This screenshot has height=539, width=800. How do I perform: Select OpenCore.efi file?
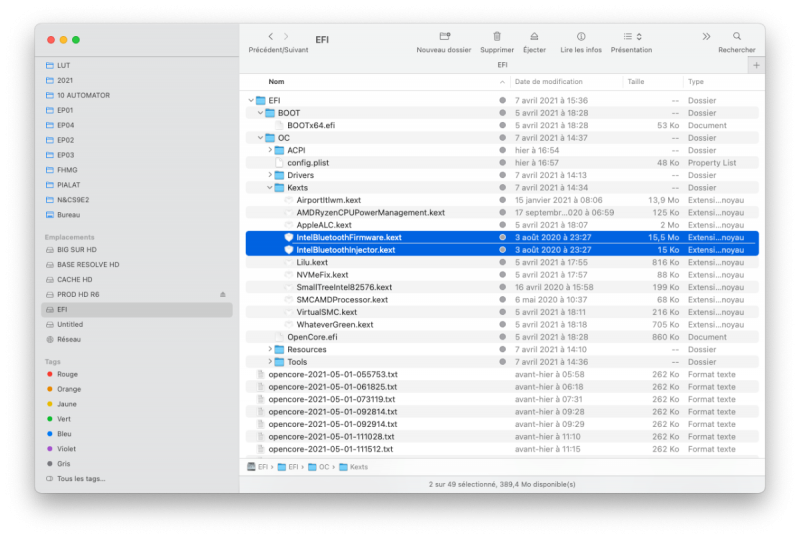click(502, 337)
